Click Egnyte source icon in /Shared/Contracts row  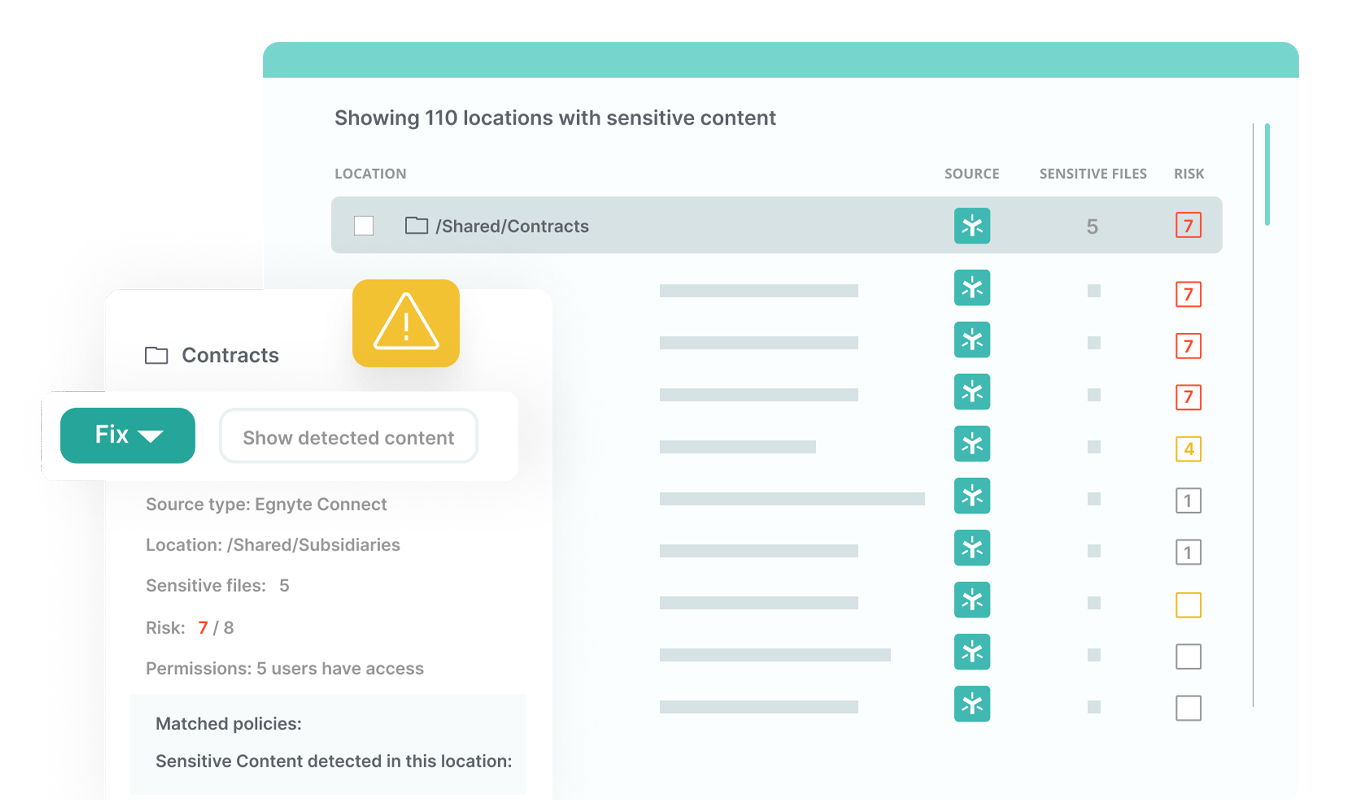tap(971, 226)
